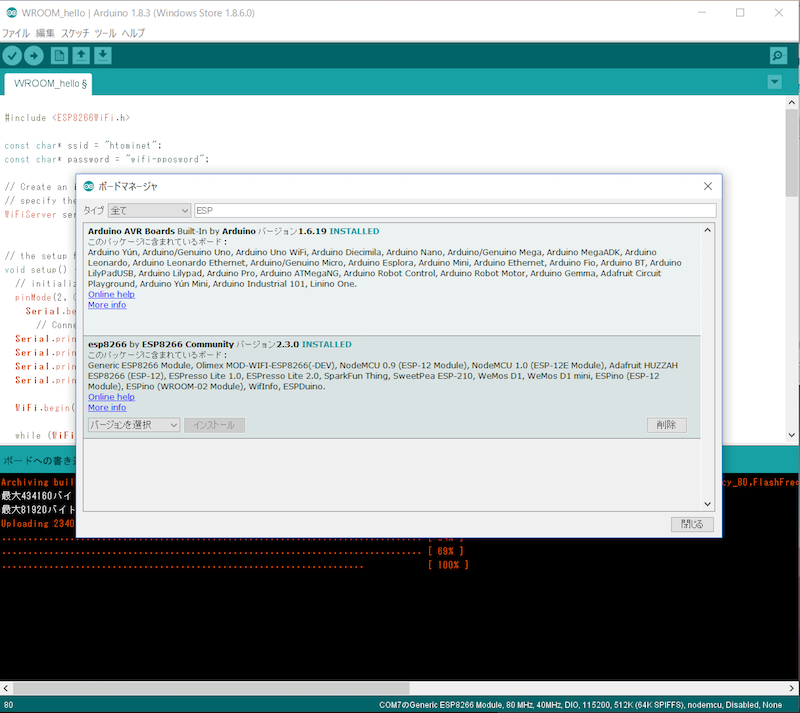Click the Upload arrow icon
The height and width of the screenshot is (713, 800).
click(x=34, y=56)
